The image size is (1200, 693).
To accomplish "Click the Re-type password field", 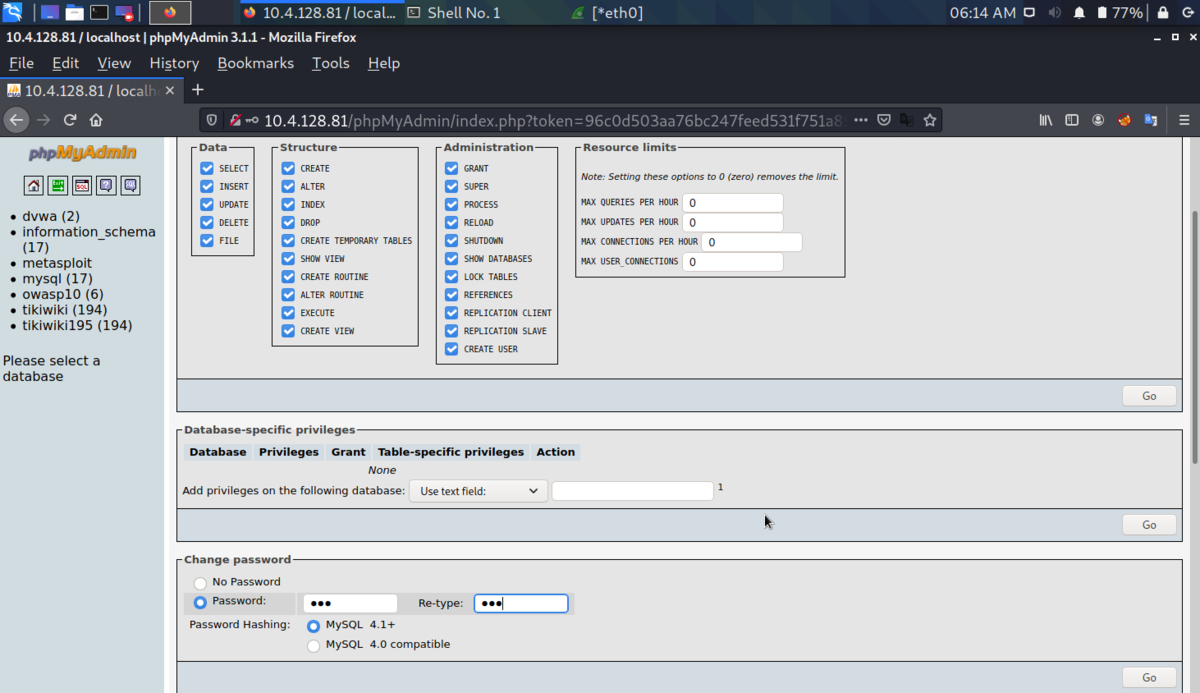I will [x=521, y=604].
